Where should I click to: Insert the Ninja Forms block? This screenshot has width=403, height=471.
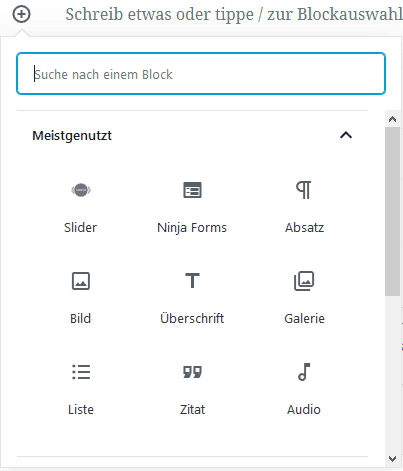coord(192,207)
